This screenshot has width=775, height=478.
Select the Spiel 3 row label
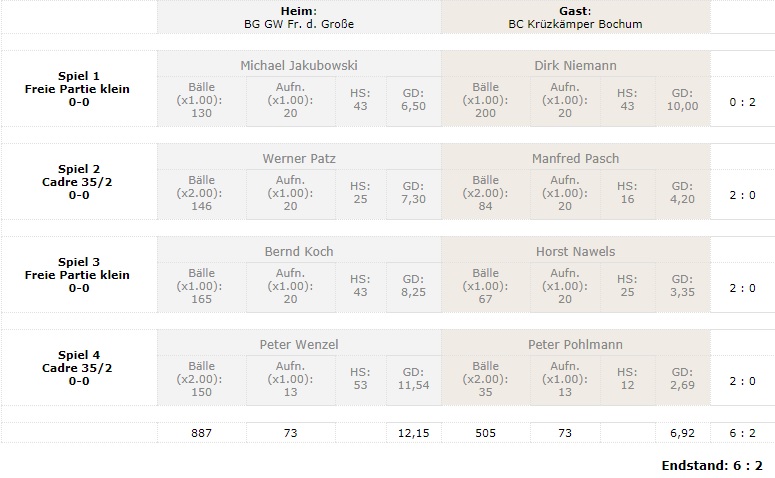click(x=78, y=275)
